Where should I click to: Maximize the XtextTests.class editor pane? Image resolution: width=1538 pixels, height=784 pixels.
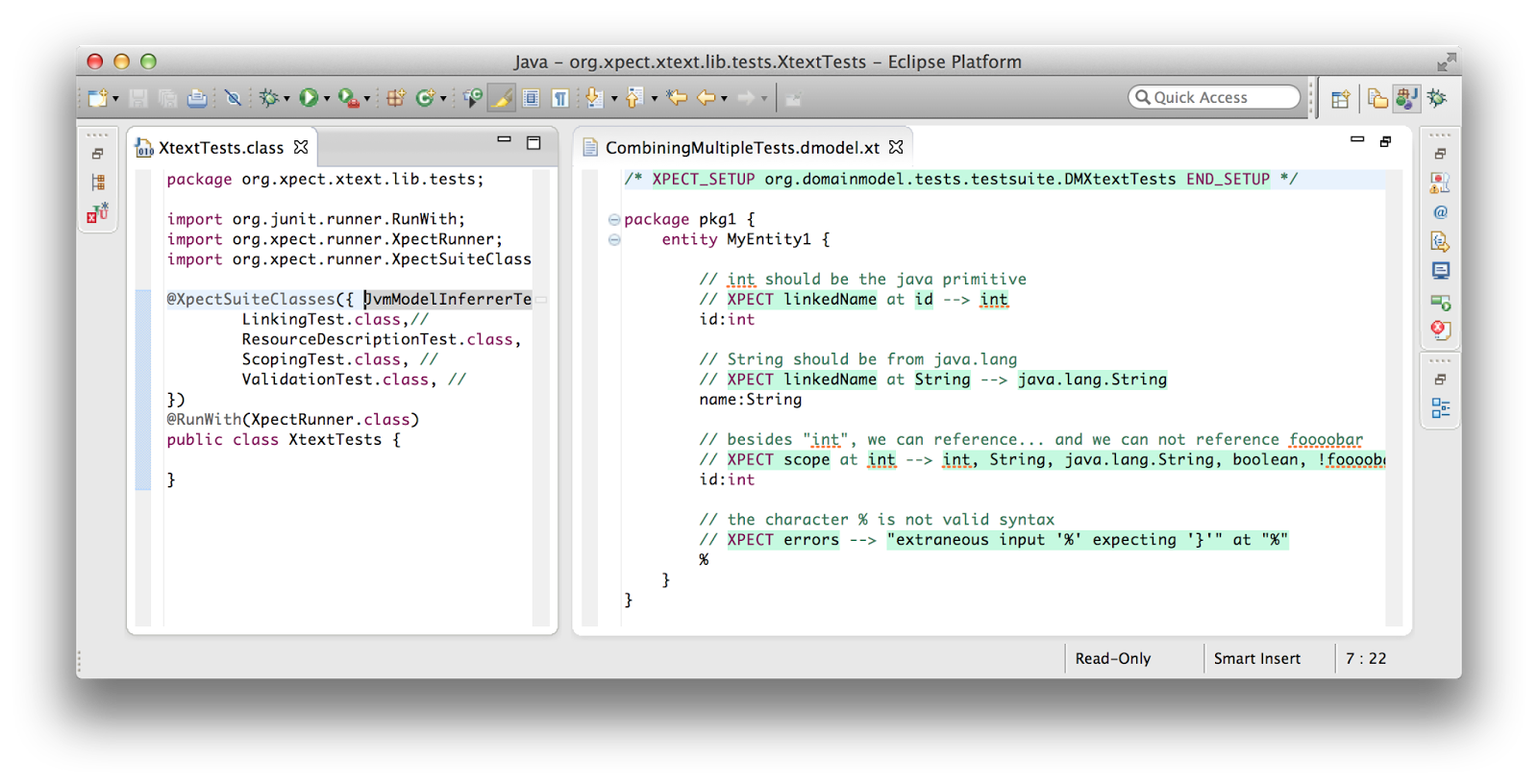533,142
